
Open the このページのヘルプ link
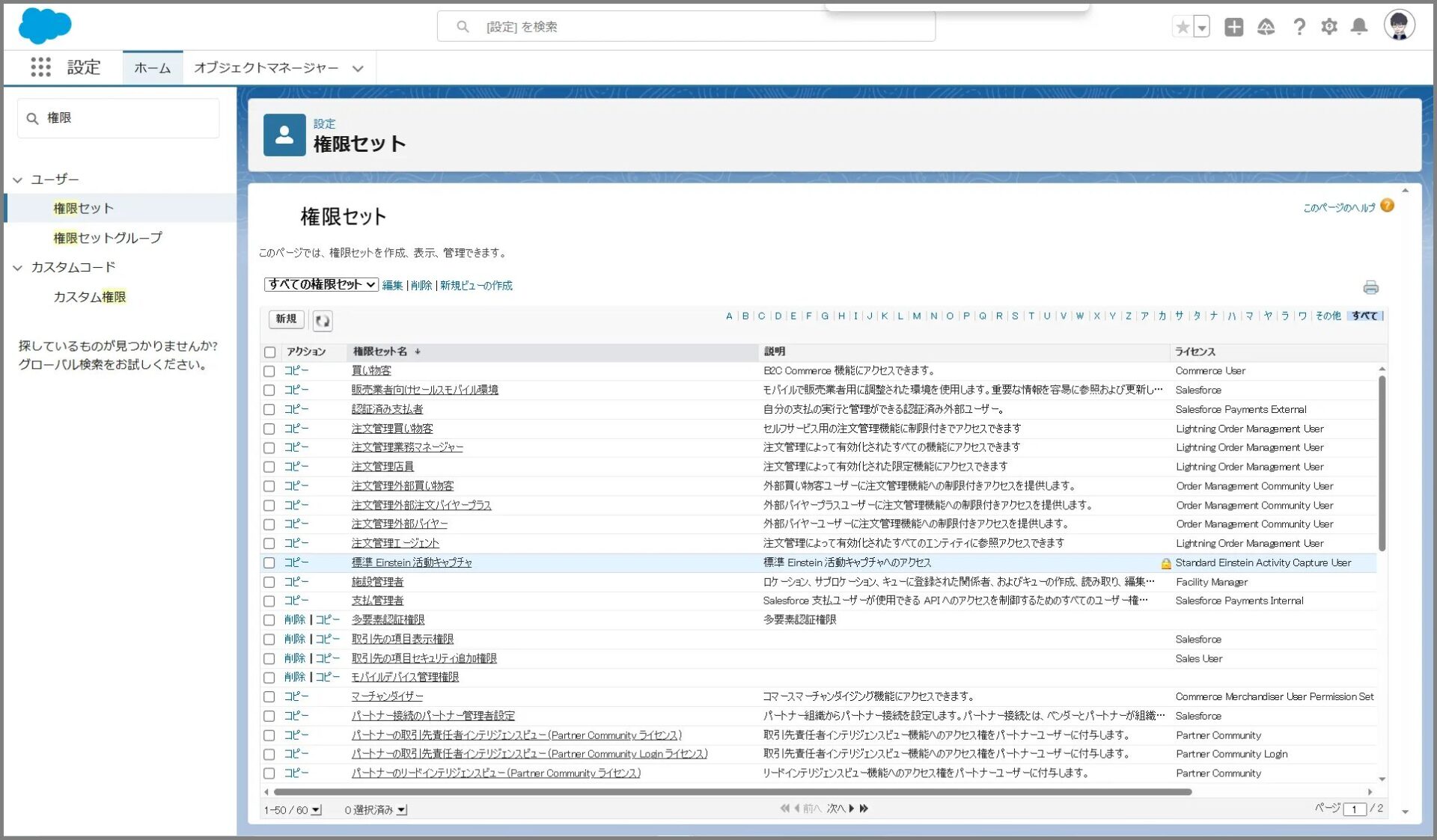(1339, 207)
